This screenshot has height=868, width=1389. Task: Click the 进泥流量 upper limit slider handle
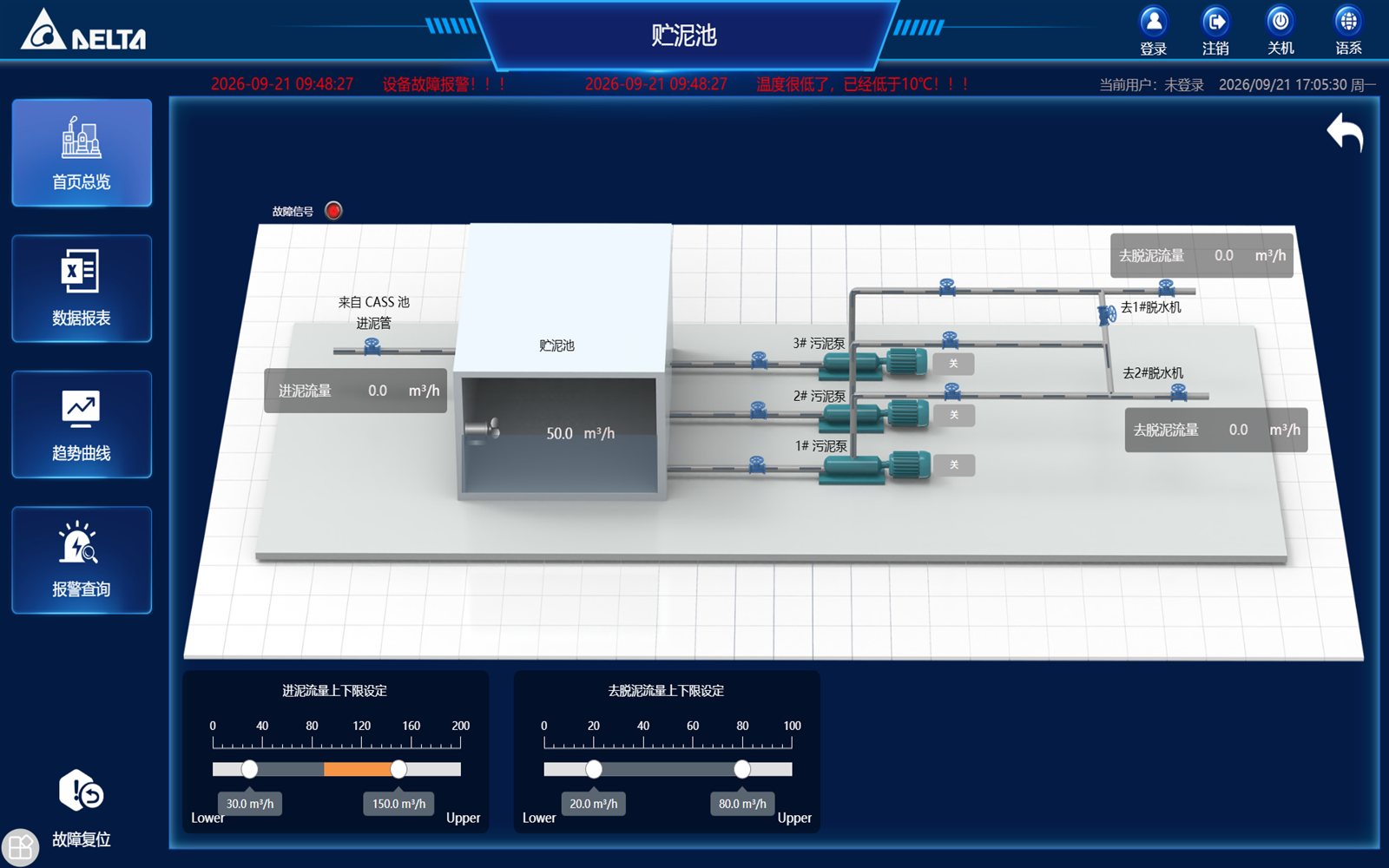(x=398, y=769)
